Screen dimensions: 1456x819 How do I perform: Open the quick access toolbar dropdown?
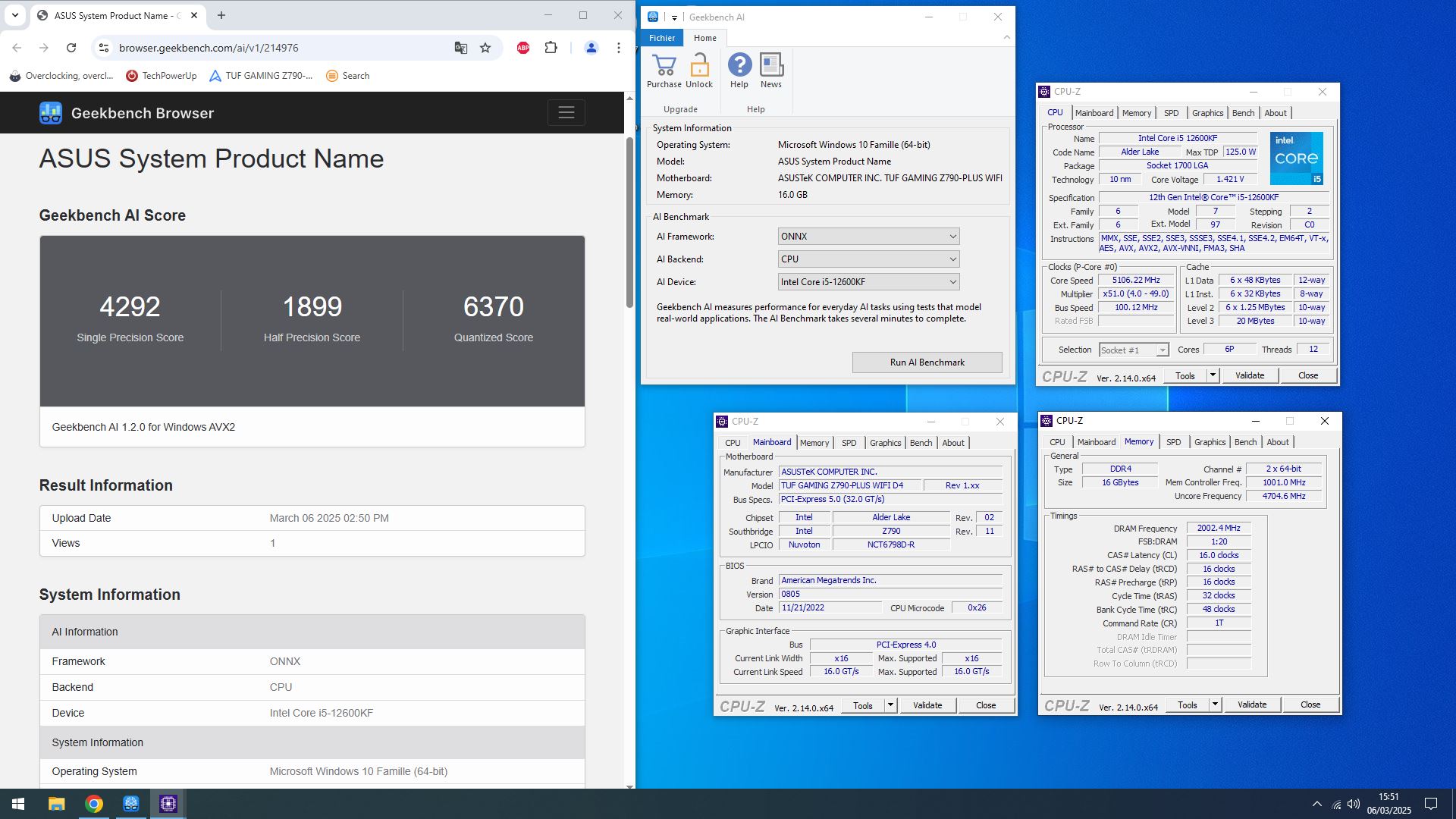pos(673,17)
